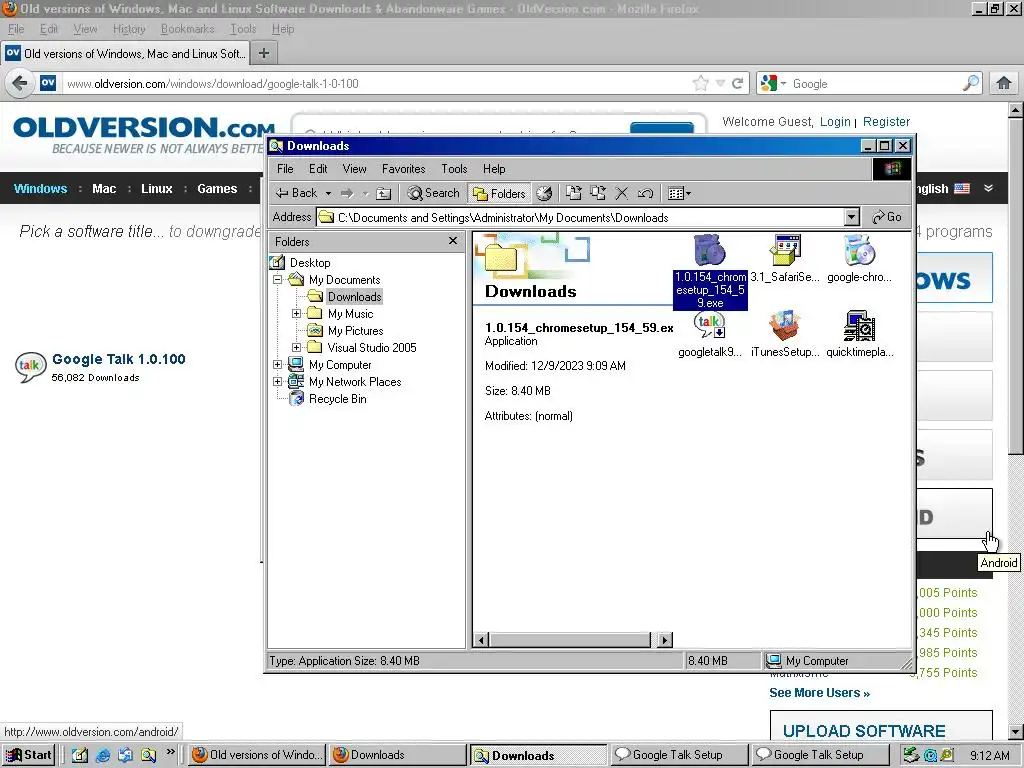Select the google-chro... installer icon

tap(859, 251)
